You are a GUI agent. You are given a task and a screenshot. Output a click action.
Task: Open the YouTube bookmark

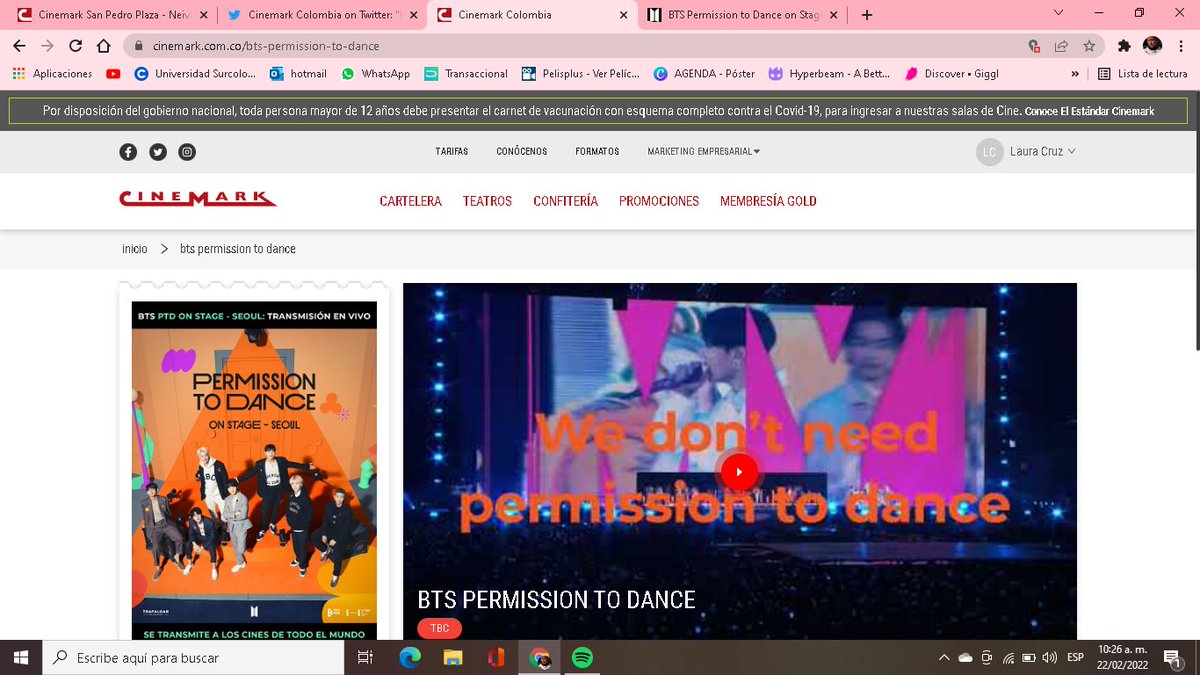(x=113, y=73)
